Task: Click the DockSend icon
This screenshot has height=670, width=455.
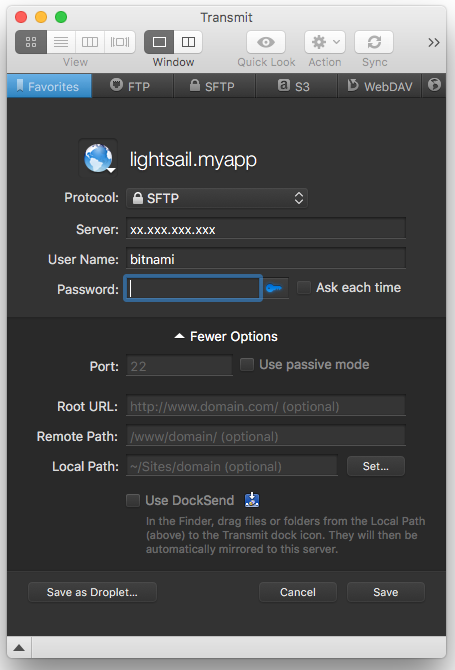Action: [x=252, y=500]
